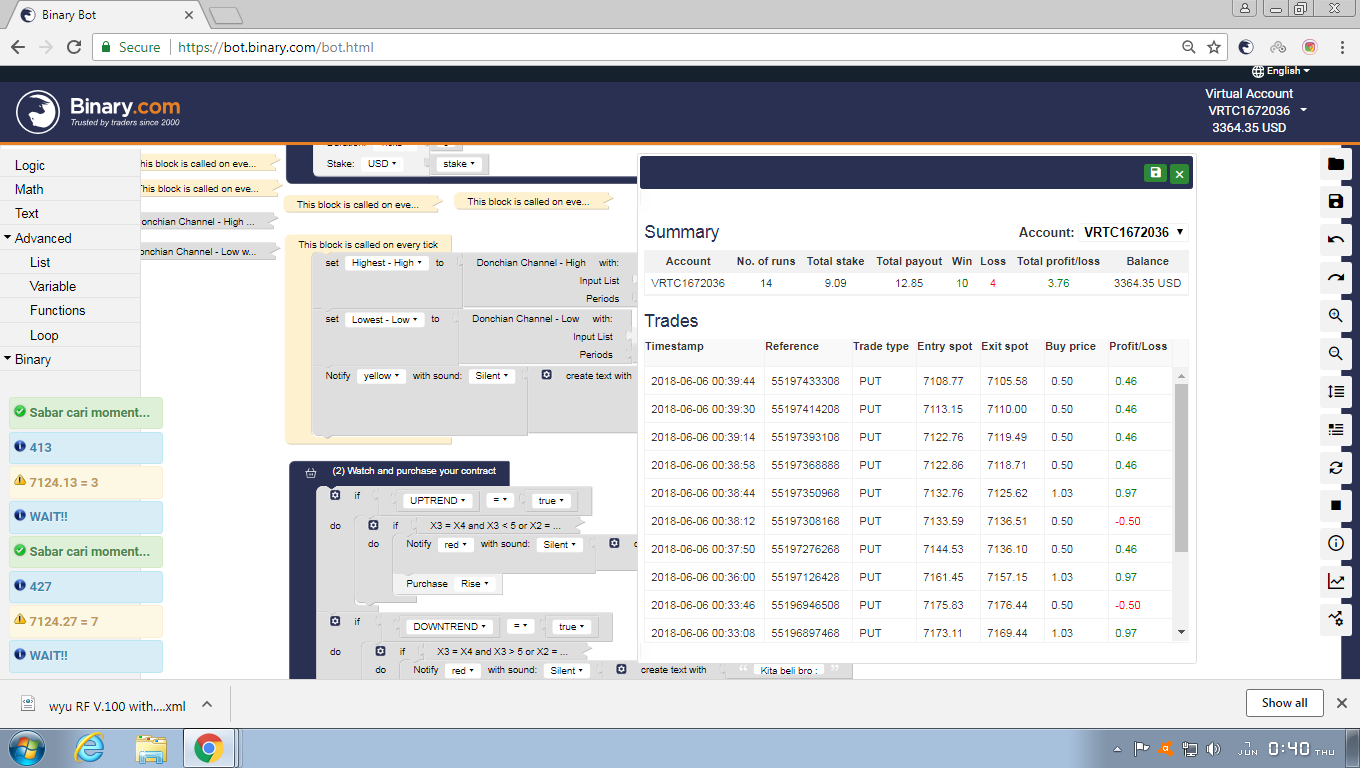Dismiss the green Sabar cari moment notification at top
1360x768 pixels.
click(85, 413)
